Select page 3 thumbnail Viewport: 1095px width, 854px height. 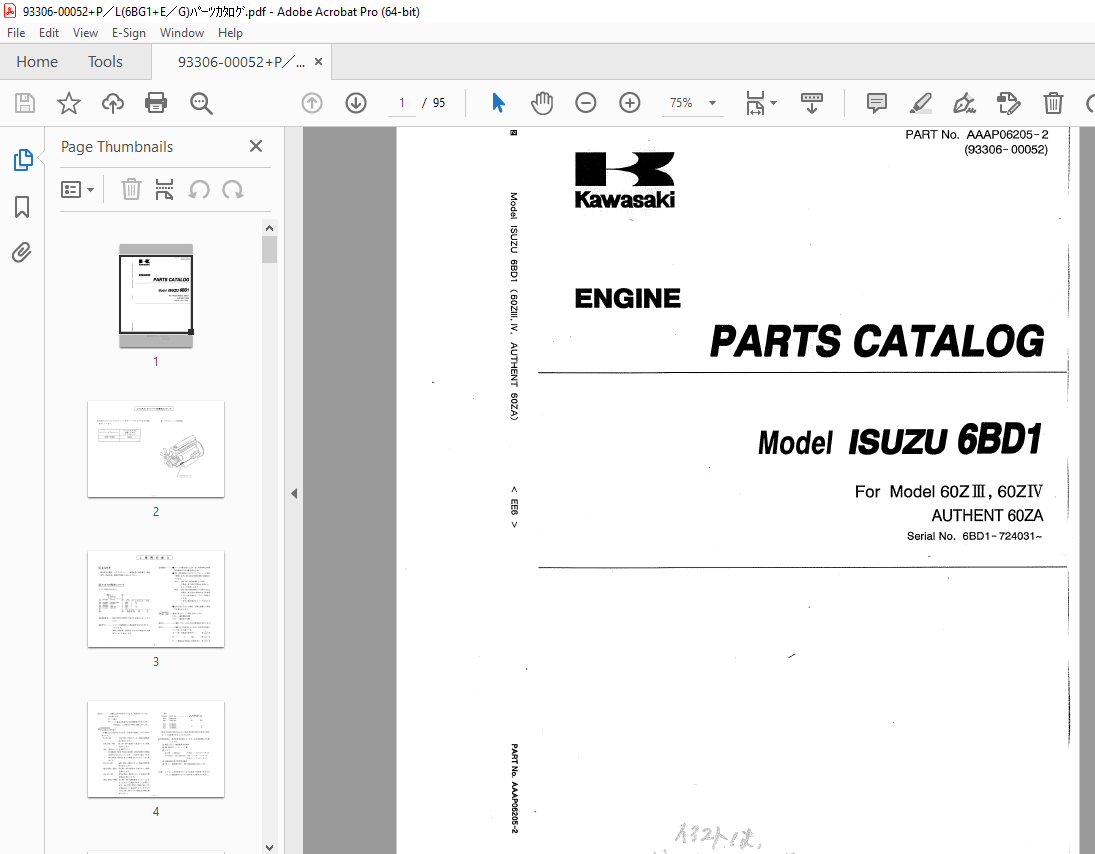156,599
